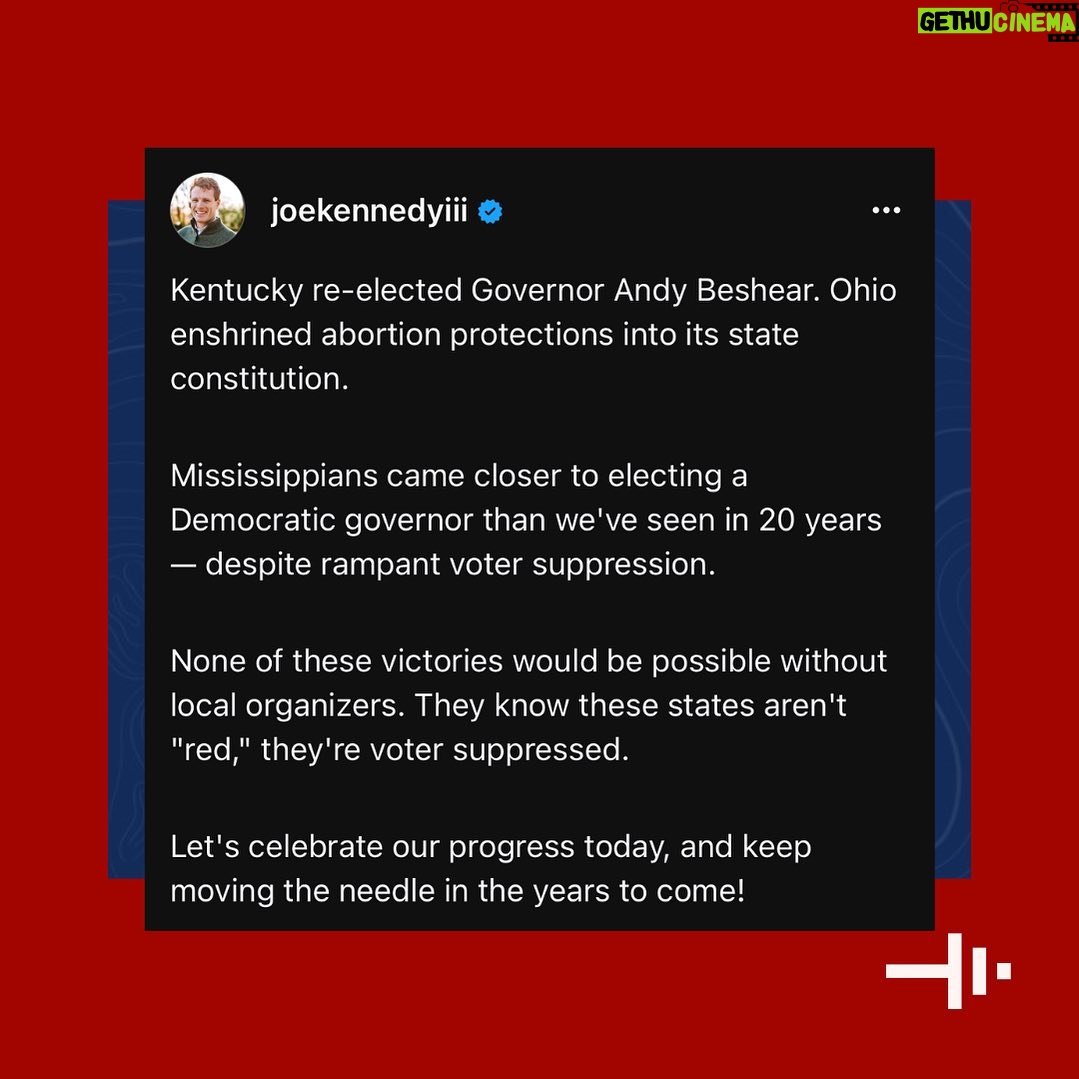Click the closing phrase "years to come!"

(x=639, y=891)
